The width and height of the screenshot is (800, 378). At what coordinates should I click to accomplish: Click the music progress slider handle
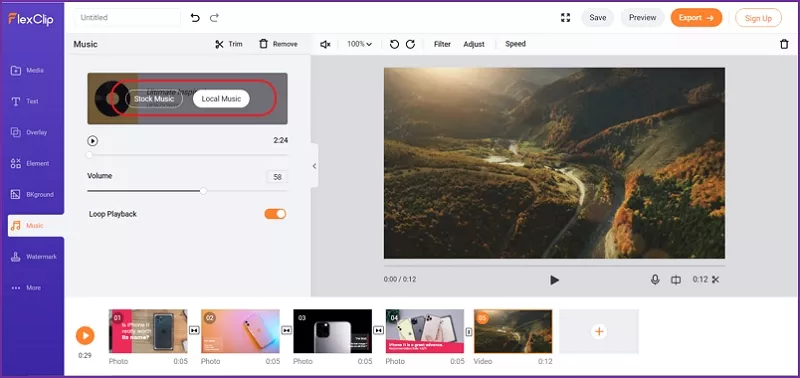pos(89,155)
